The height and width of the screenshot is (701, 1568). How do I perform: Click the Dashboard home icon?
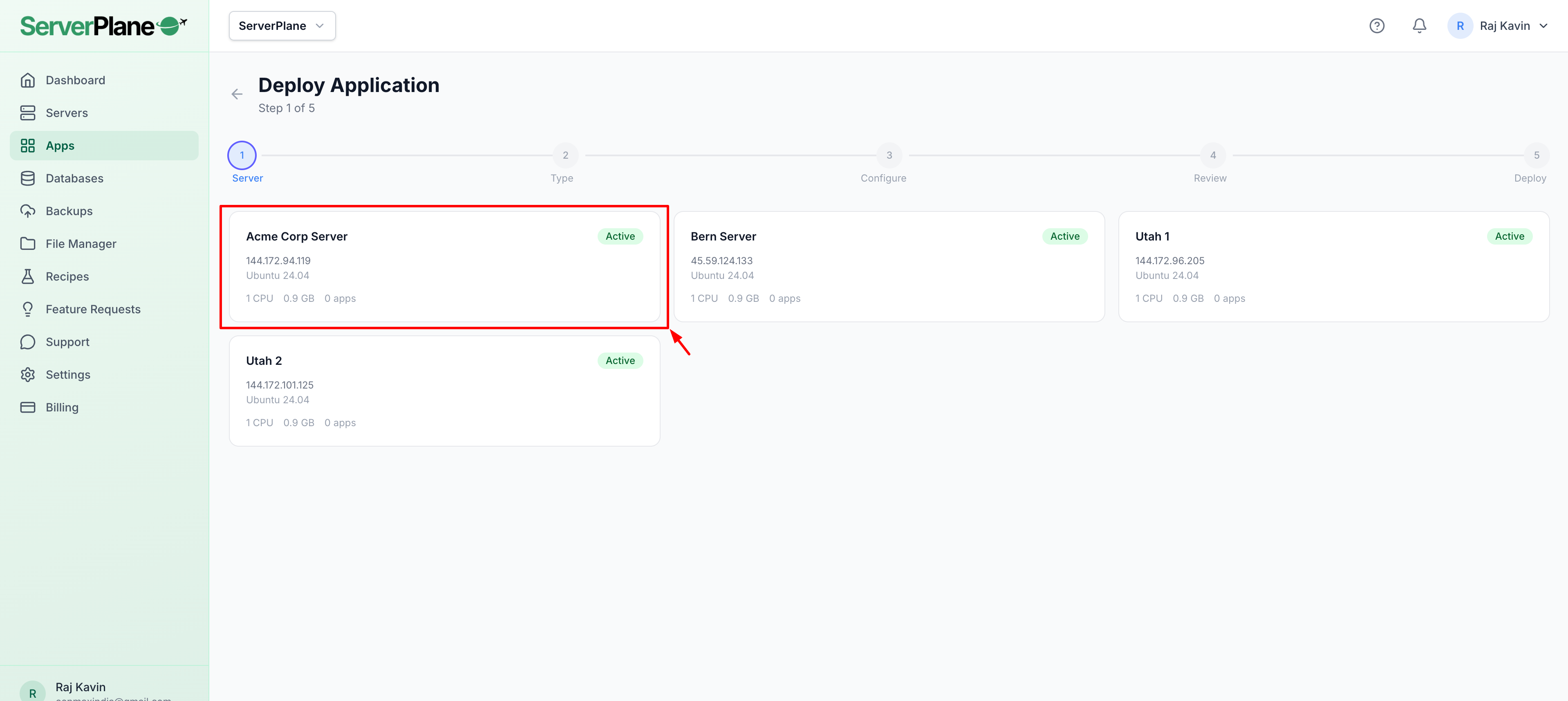click(27, 81)
